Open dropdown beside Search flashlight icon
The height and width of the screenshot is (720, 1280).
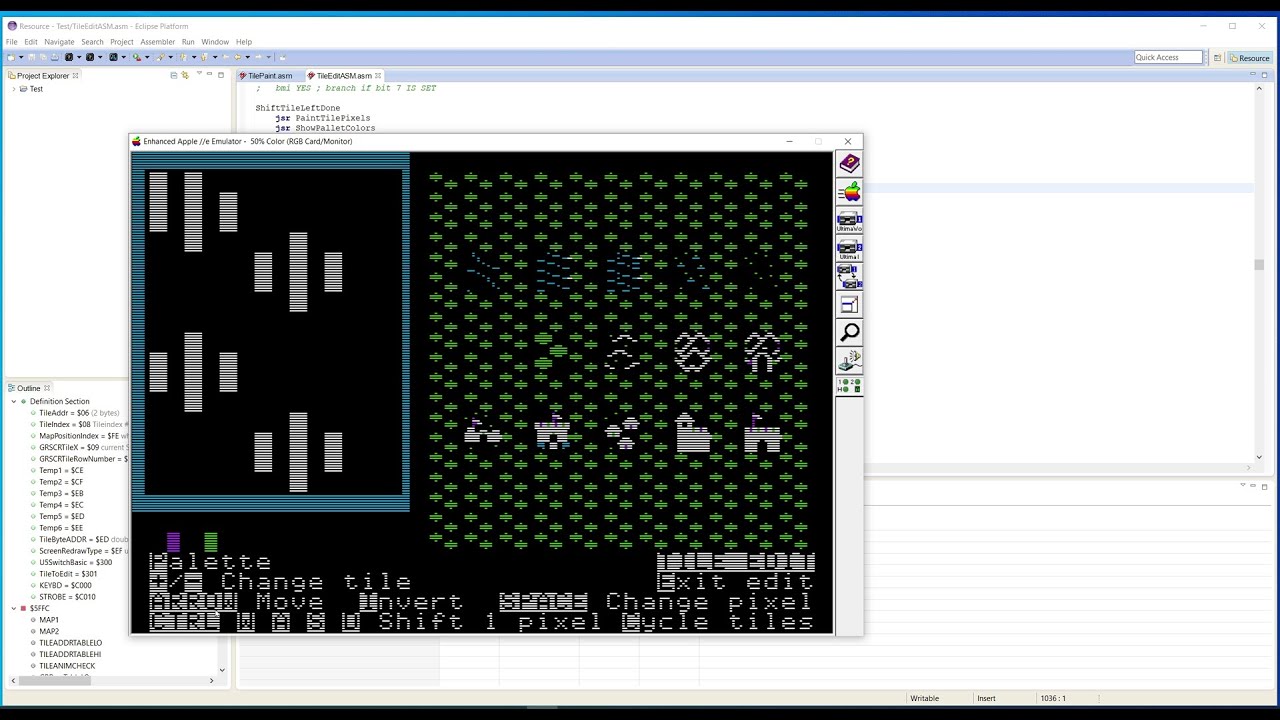171,57
